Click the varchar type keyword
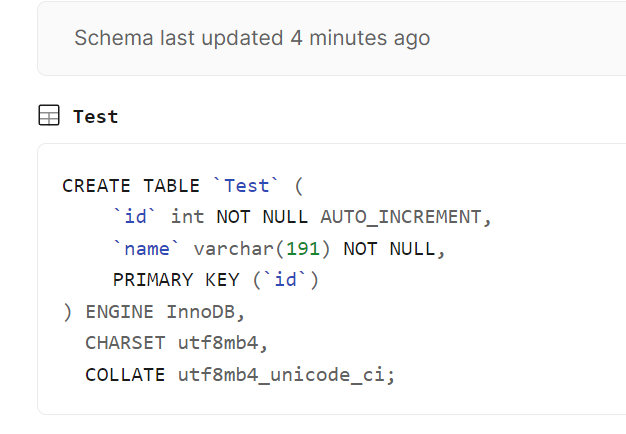Viewport: 626px width, 434px height. (234, 249)
